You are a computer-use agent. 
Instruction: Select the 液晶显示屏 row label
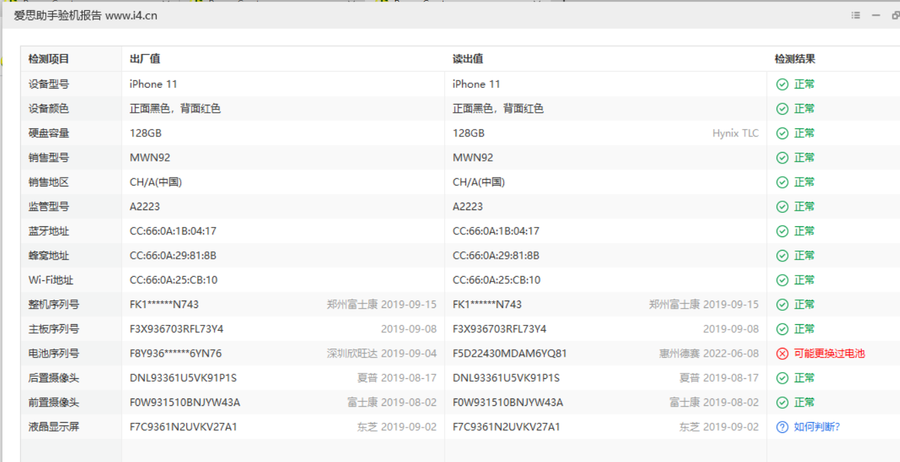point(54,427)
